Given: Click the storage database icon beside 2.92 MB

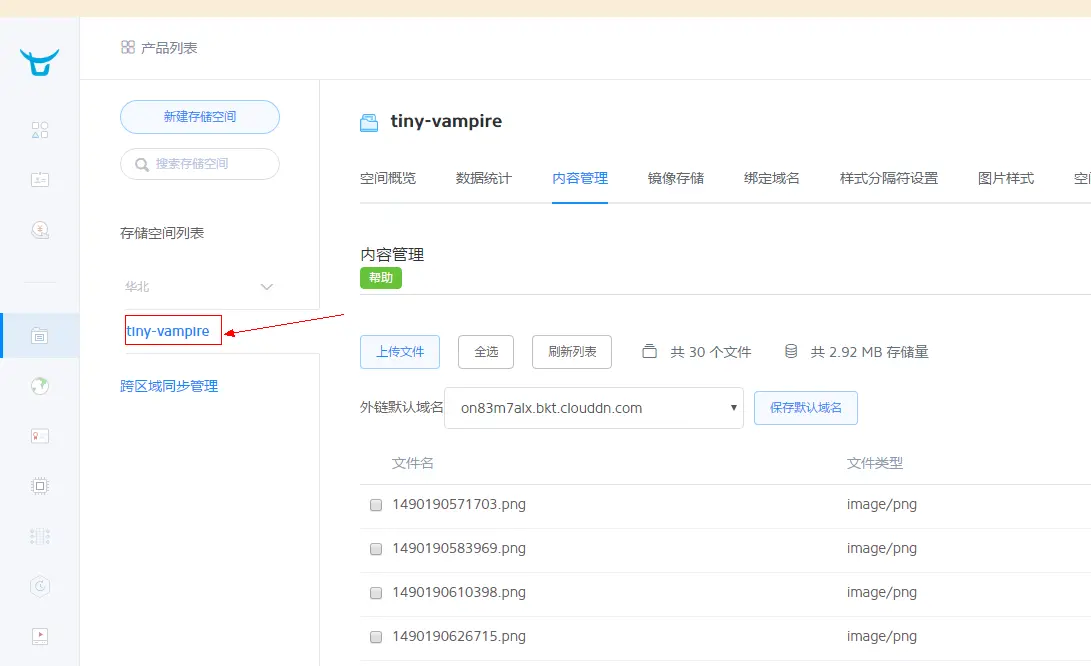Looking at the screenshot, I should click(x=791, y=351).
